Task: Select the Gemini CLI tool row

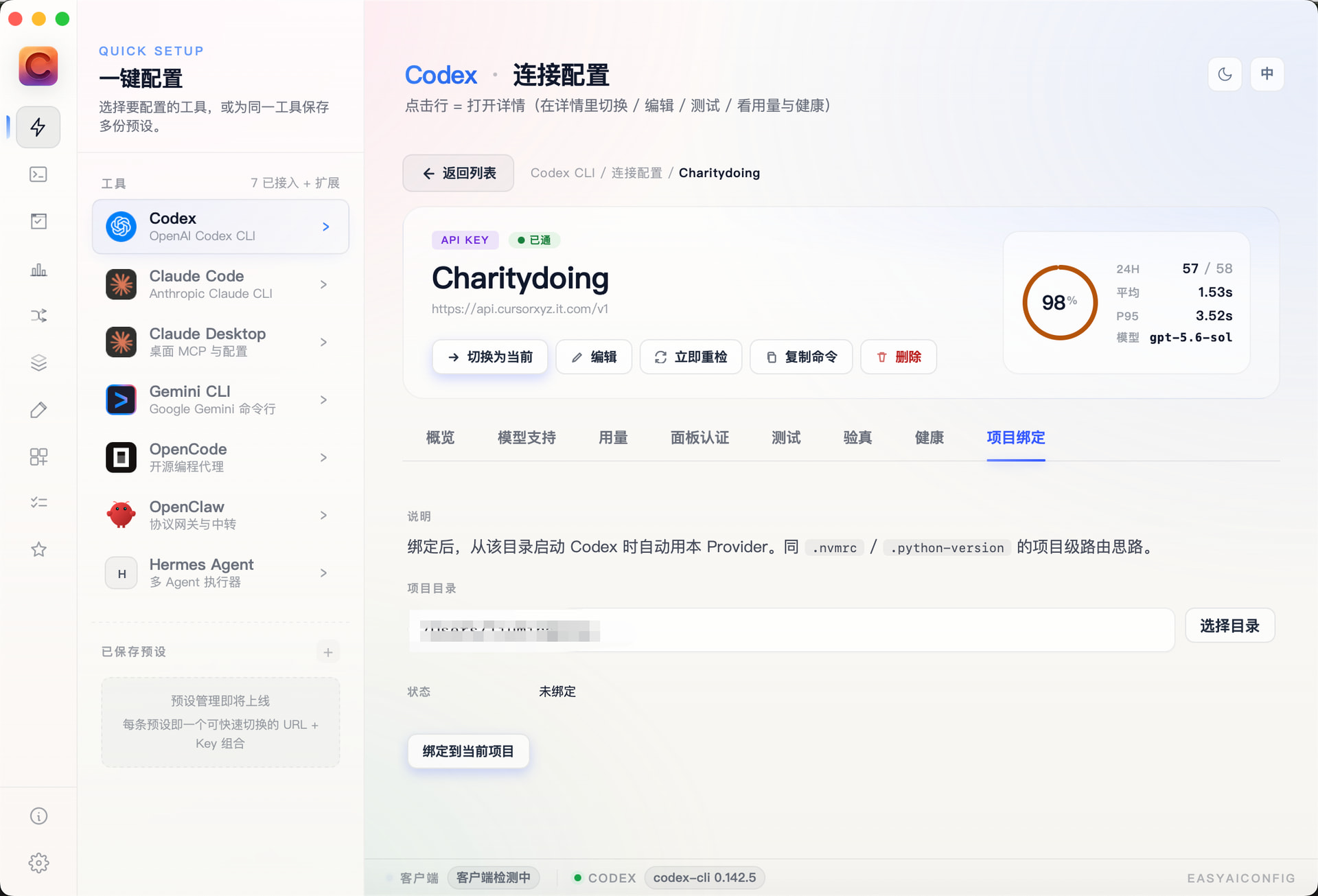Action: [220, 400]
